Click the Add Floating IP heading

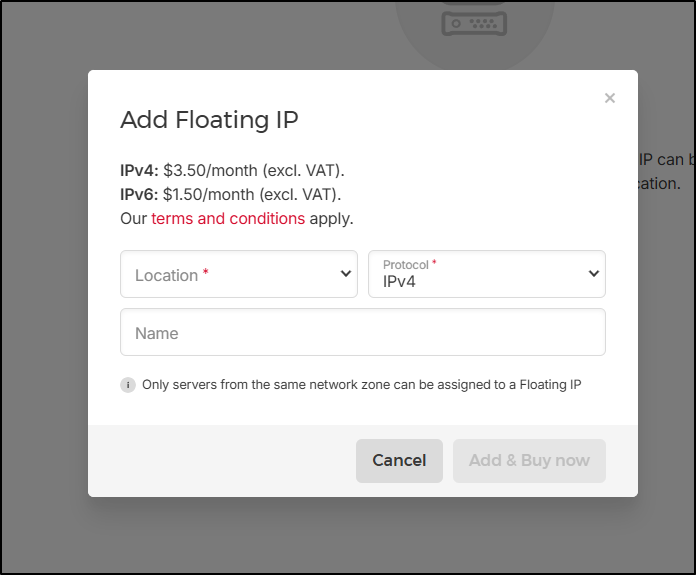pos(209,120)
